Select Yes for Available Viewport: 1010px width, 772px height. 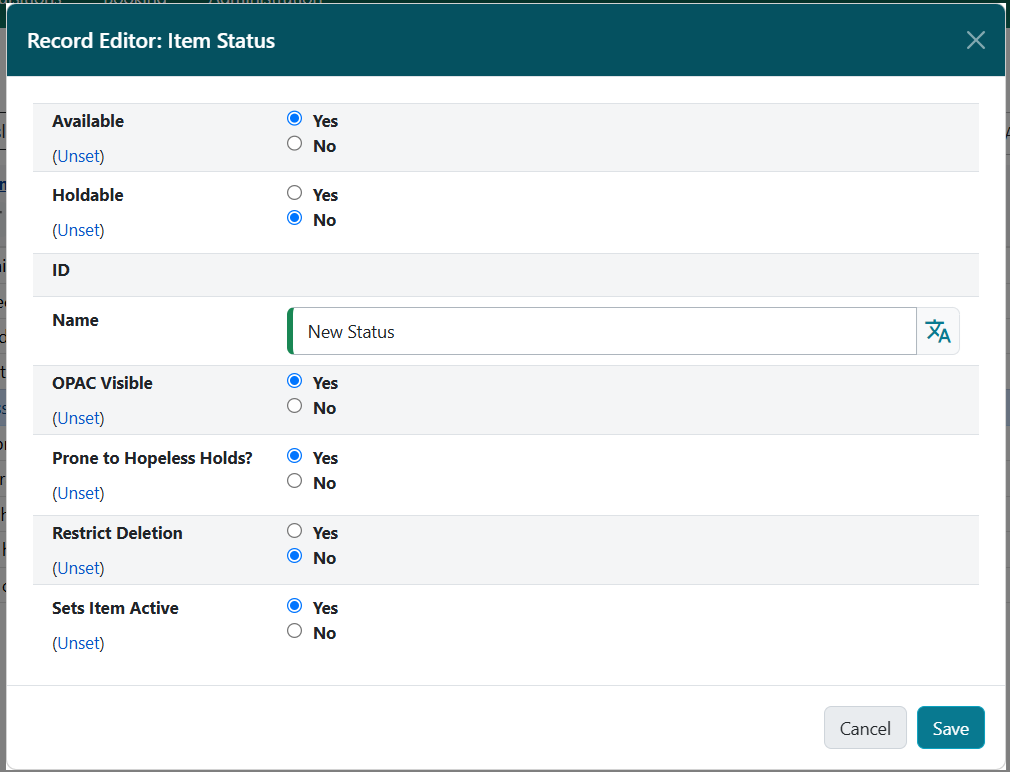tap(294, 117)
